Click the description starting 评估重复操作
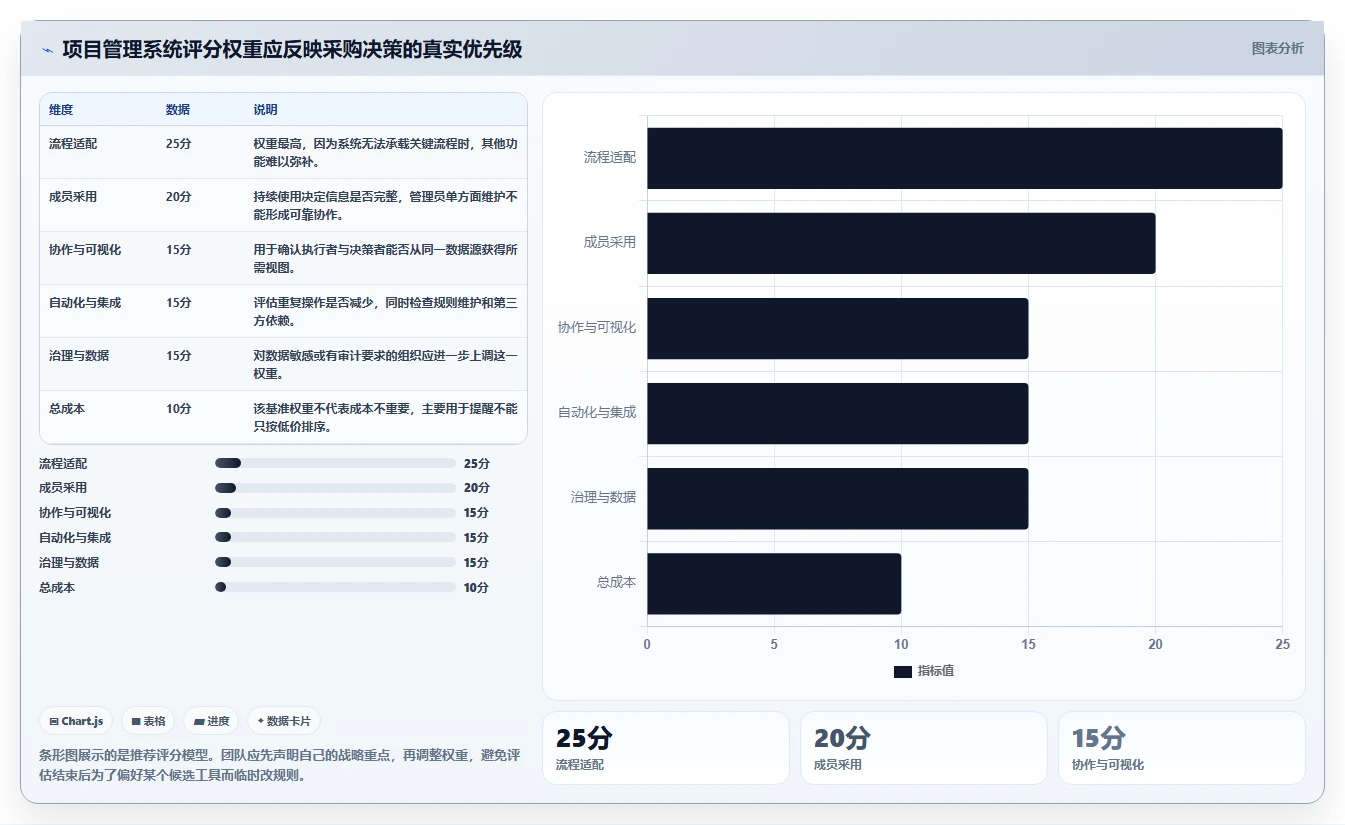This screenshot has height=825, width=1345. pos(385,311)
